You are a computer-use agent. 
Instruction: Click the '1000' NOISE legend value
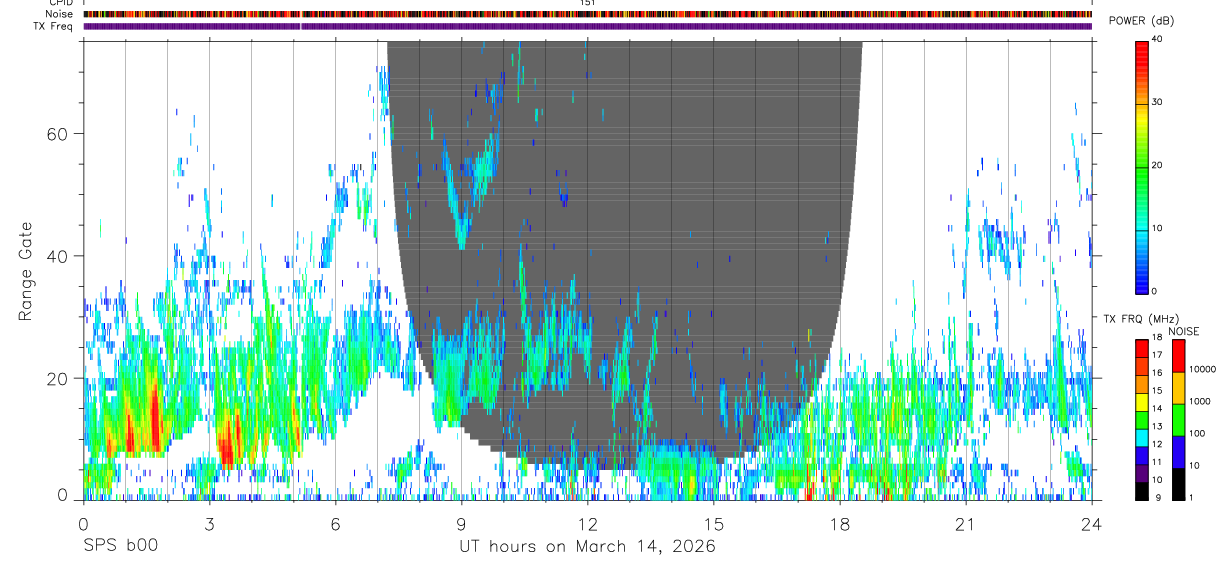click(x=1199, y=401)
